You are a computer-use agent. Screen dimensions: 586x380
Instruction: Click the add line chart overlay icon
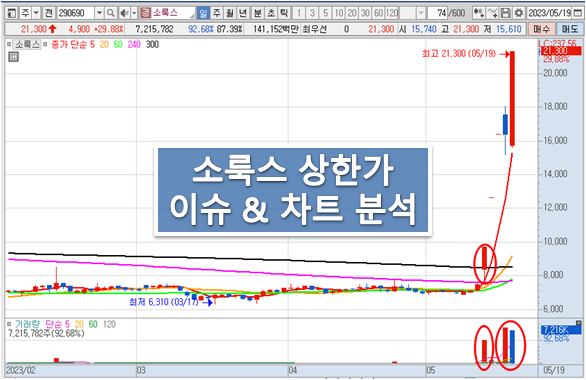click(492, 13)
